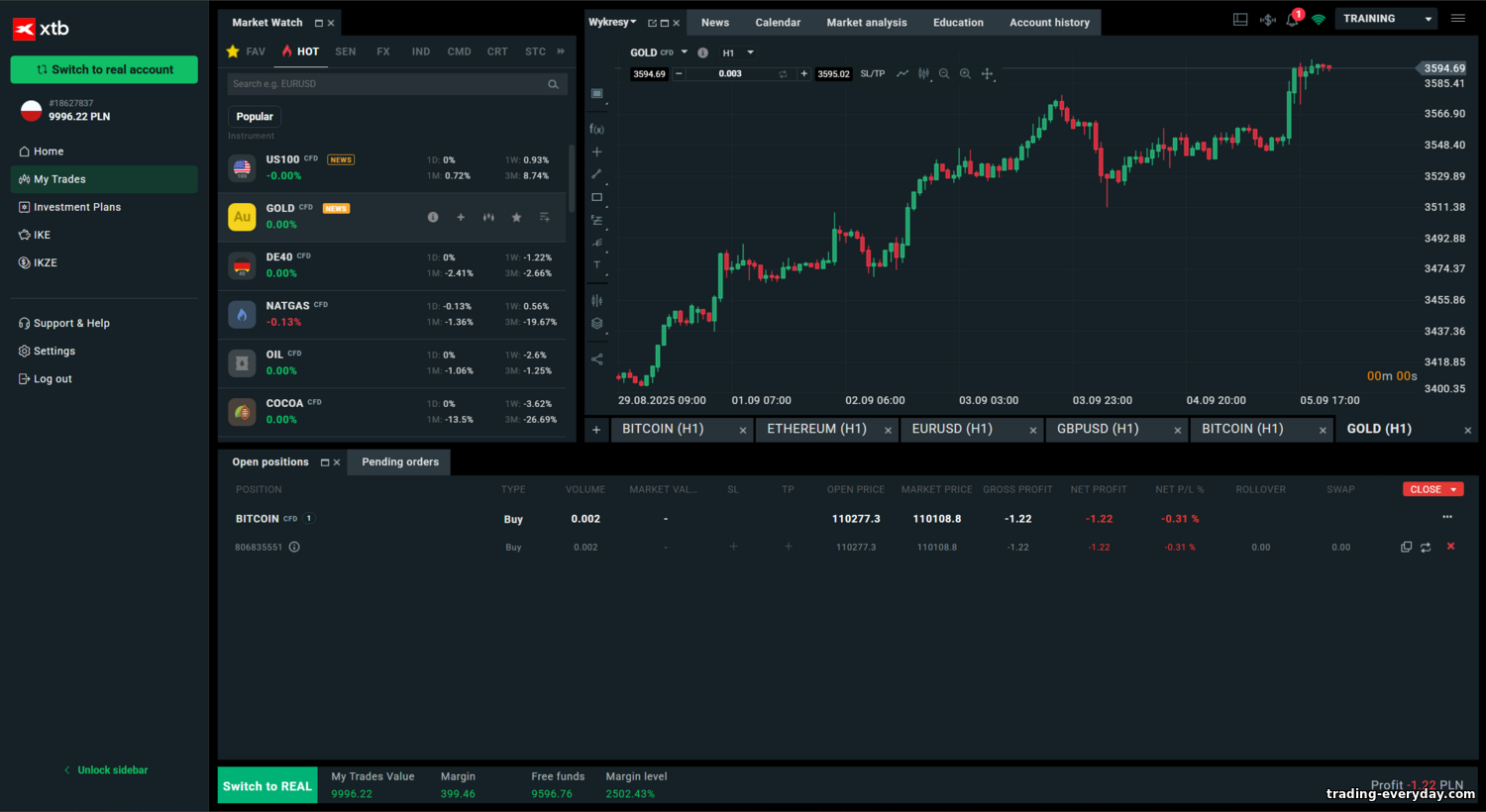Viewport: 1486px width, 812px height.
Task: Open the f(x) indicators tool
Action: [596, 129]
